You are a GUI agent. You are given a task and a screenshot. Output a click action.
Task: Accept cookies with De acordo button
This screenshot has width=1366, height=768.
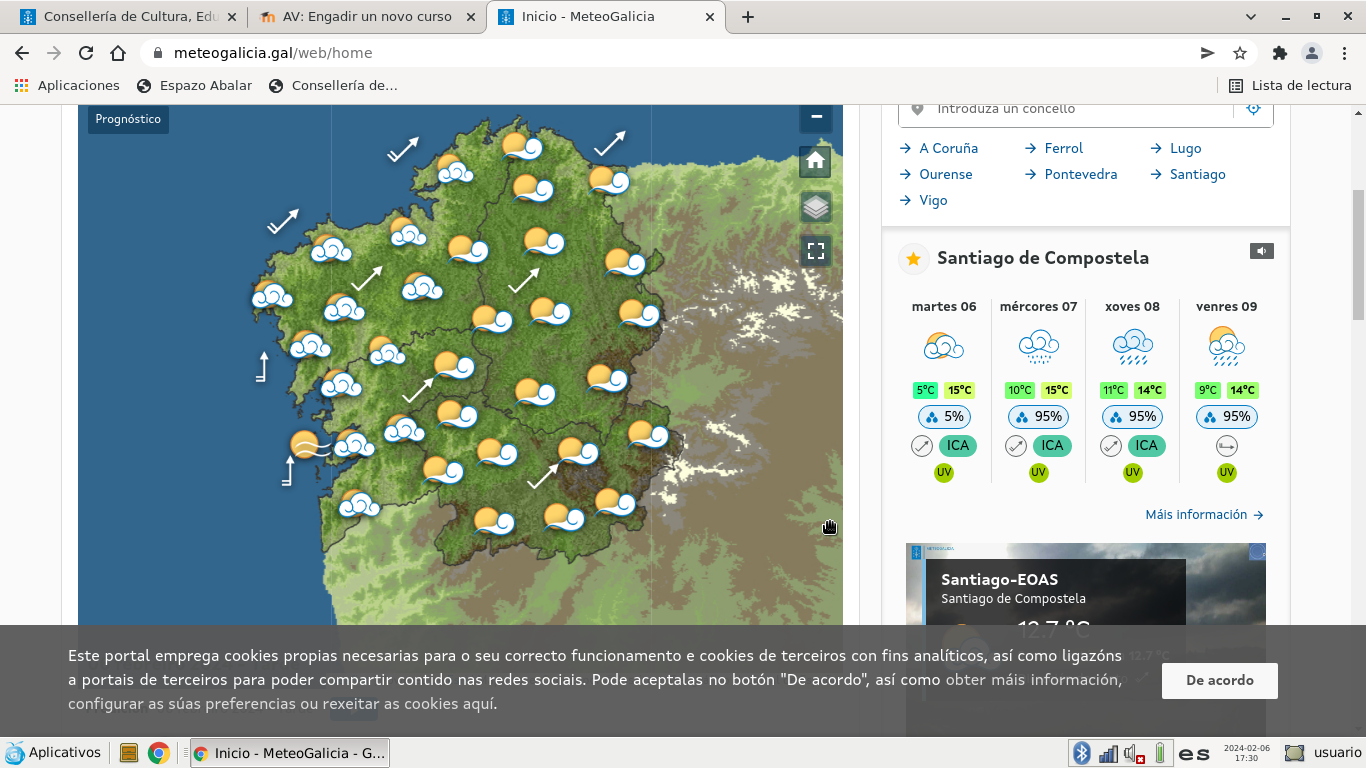1219,681
